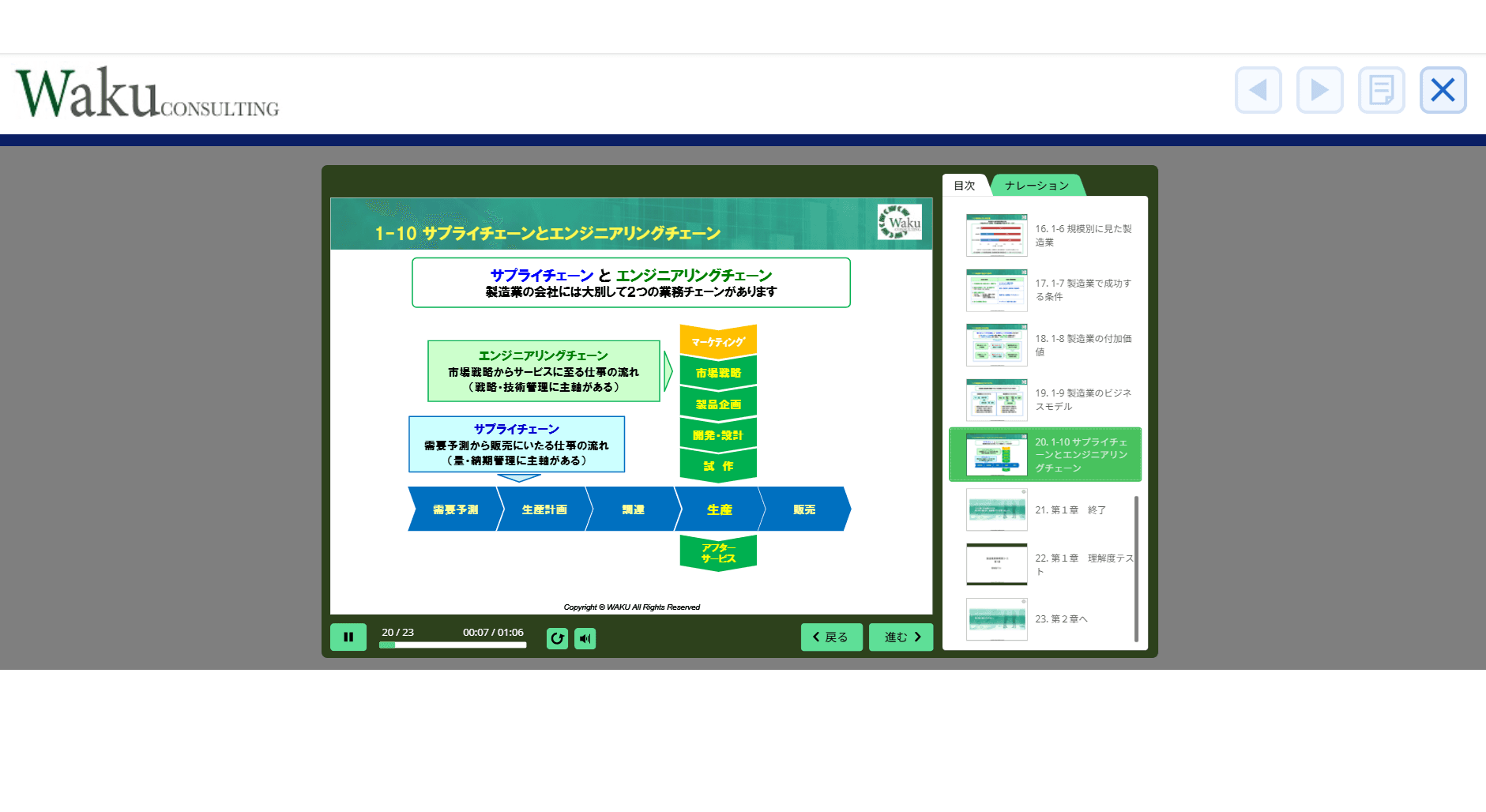Click the time display 00:07 / 01:06
The image size is (1486, 812).
tap(493, 632)
